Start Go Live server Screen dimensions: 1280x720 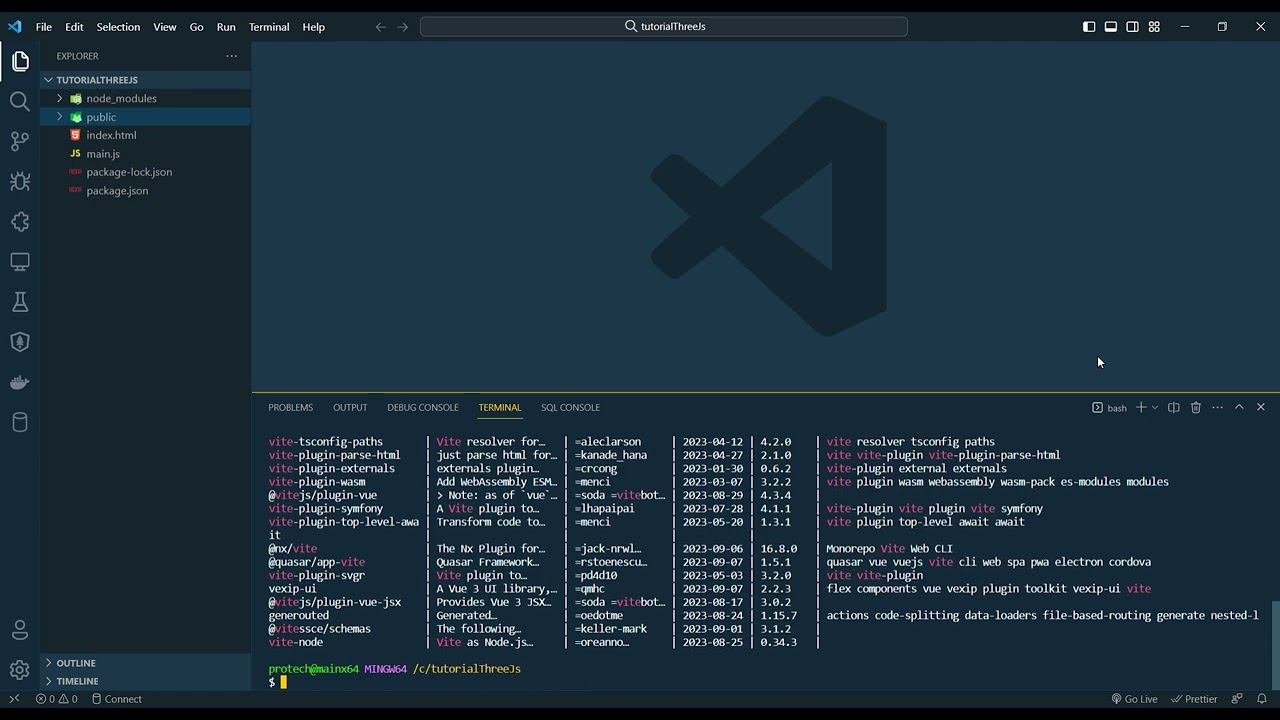pos(1134,699)
